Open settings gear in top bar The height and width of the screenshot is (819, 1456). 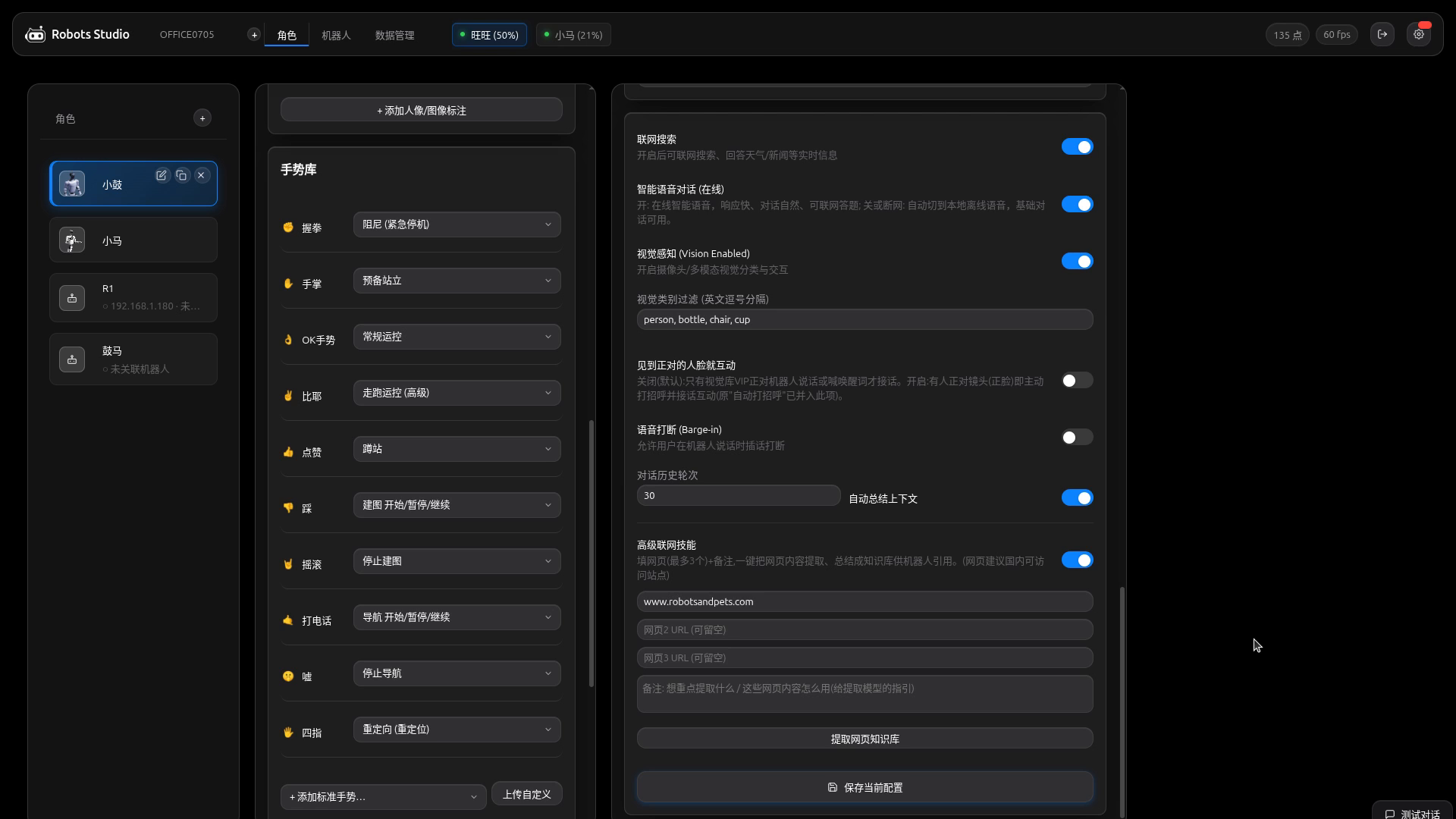pyautogui.click(x=1419, y=34)
